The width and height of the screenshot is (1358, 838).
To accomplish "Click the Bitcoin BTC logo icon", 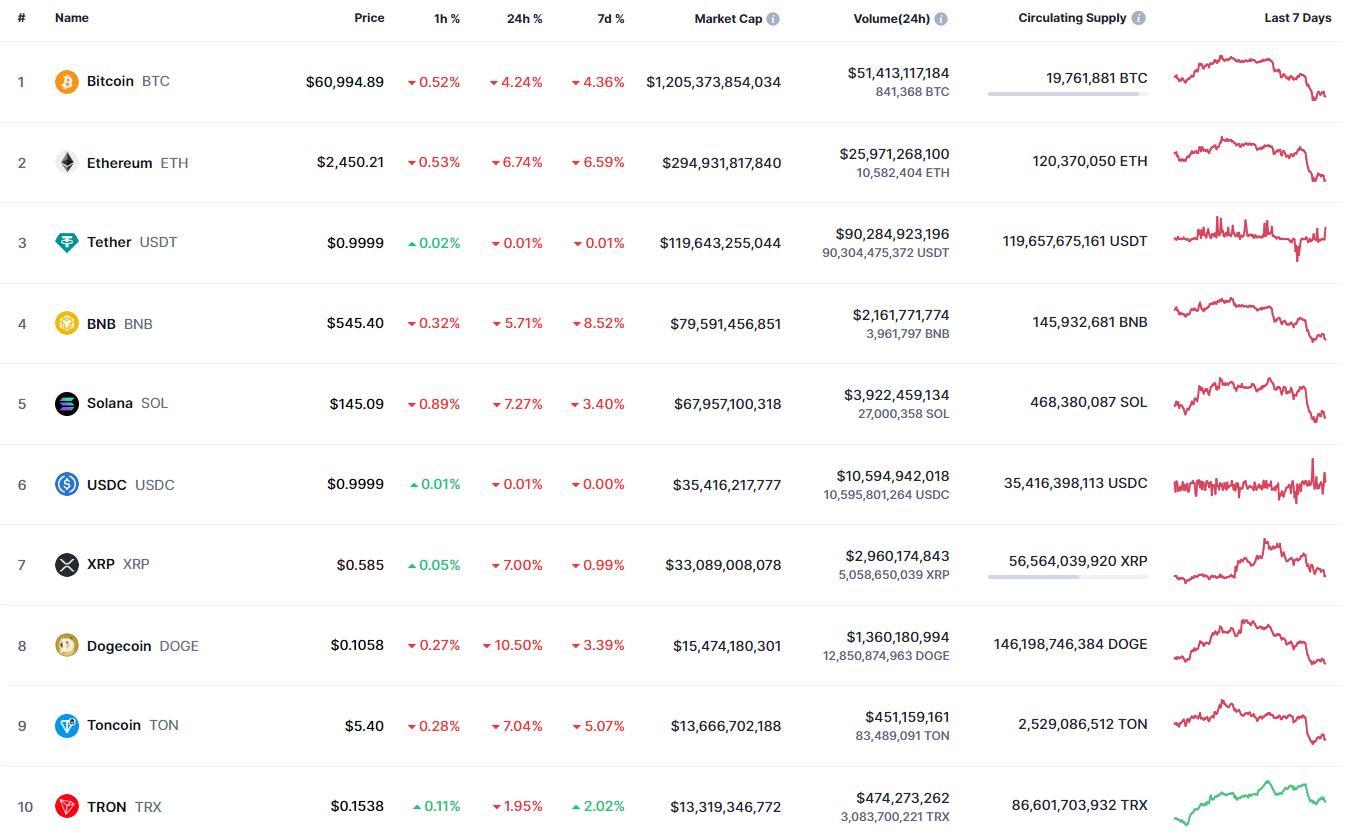I will coord(66,82).
